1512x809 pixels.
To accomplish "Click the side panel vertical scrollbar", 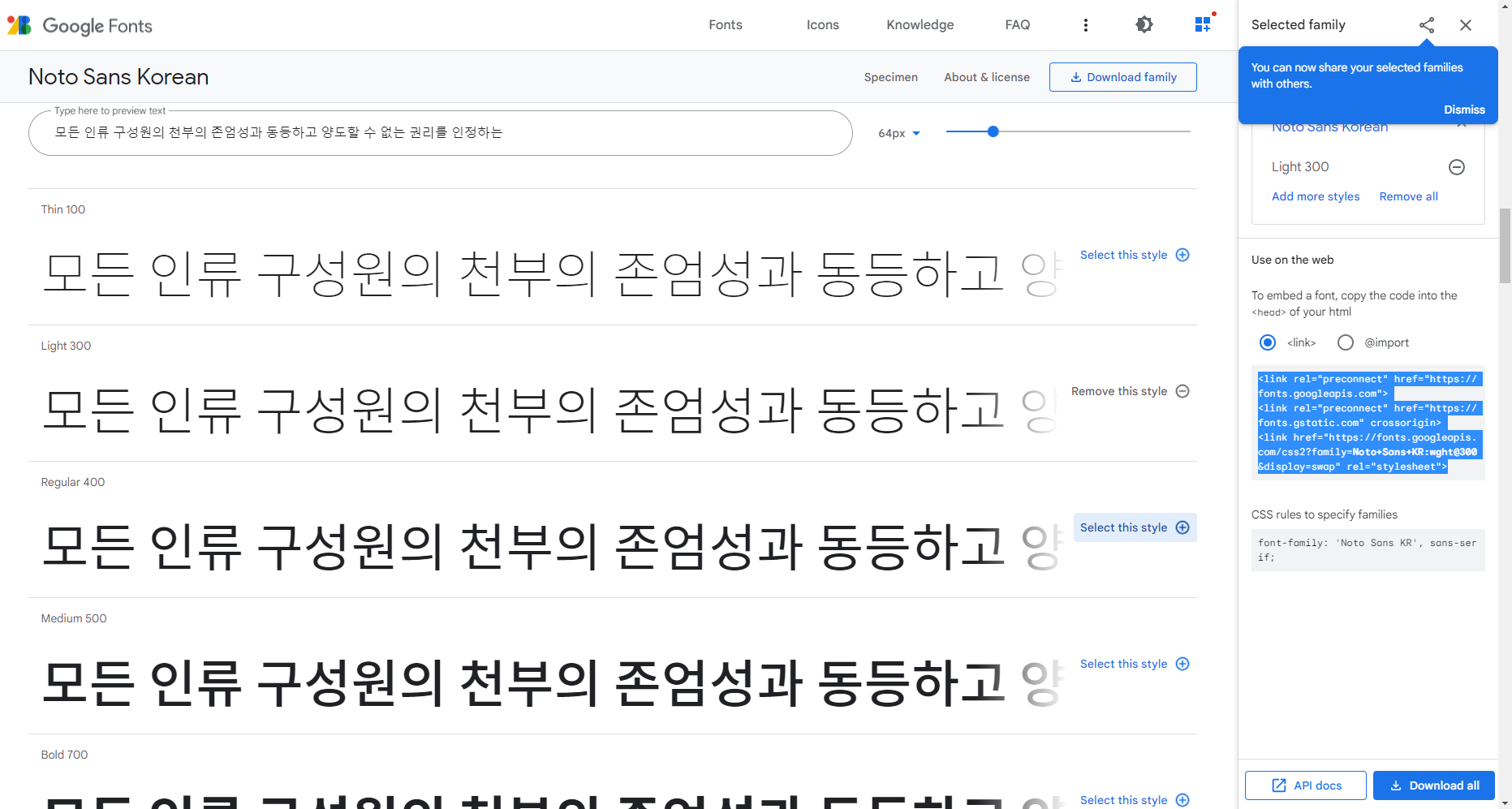I will [x=1505, y=246].
